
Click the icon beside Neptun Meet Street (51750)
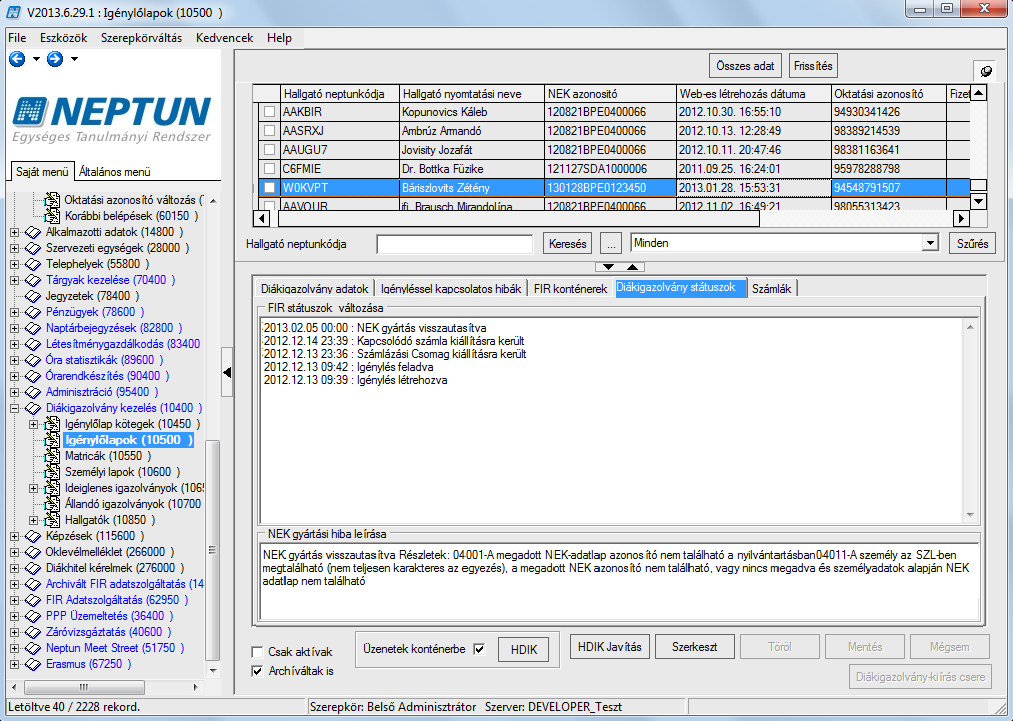[32, 648]
